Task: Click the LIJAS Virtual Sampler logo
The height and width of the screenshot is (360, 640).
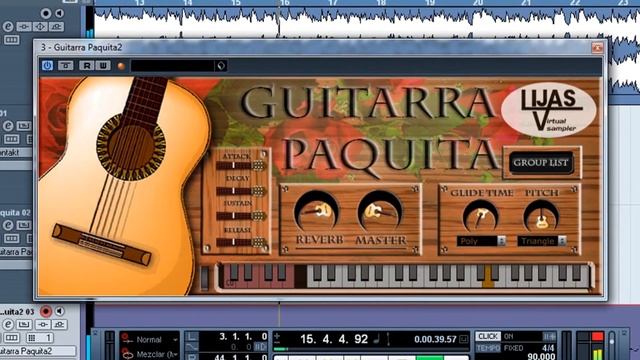Action: [x=549, y=109]
